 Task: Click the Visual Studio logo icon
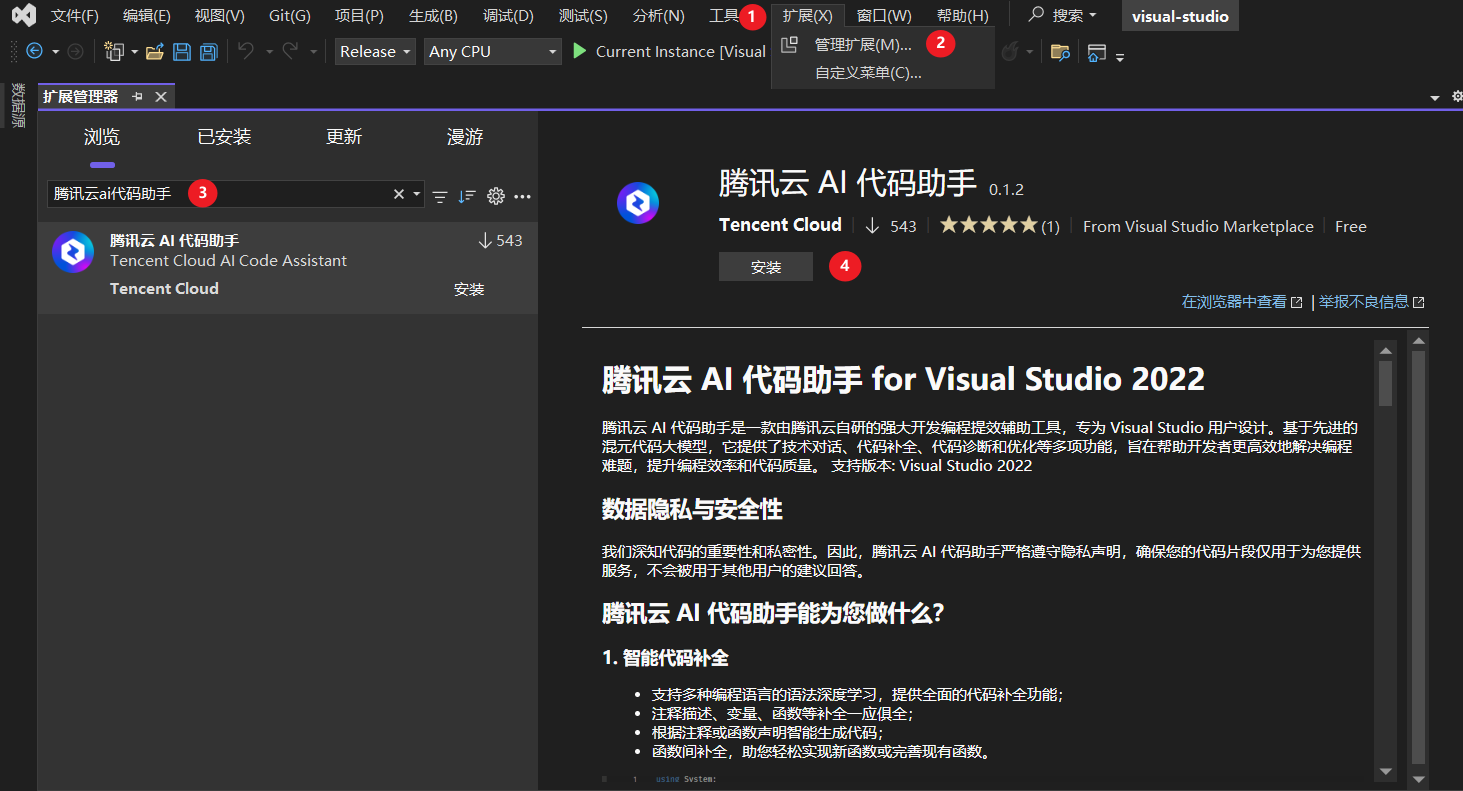(x=23, y=15)
